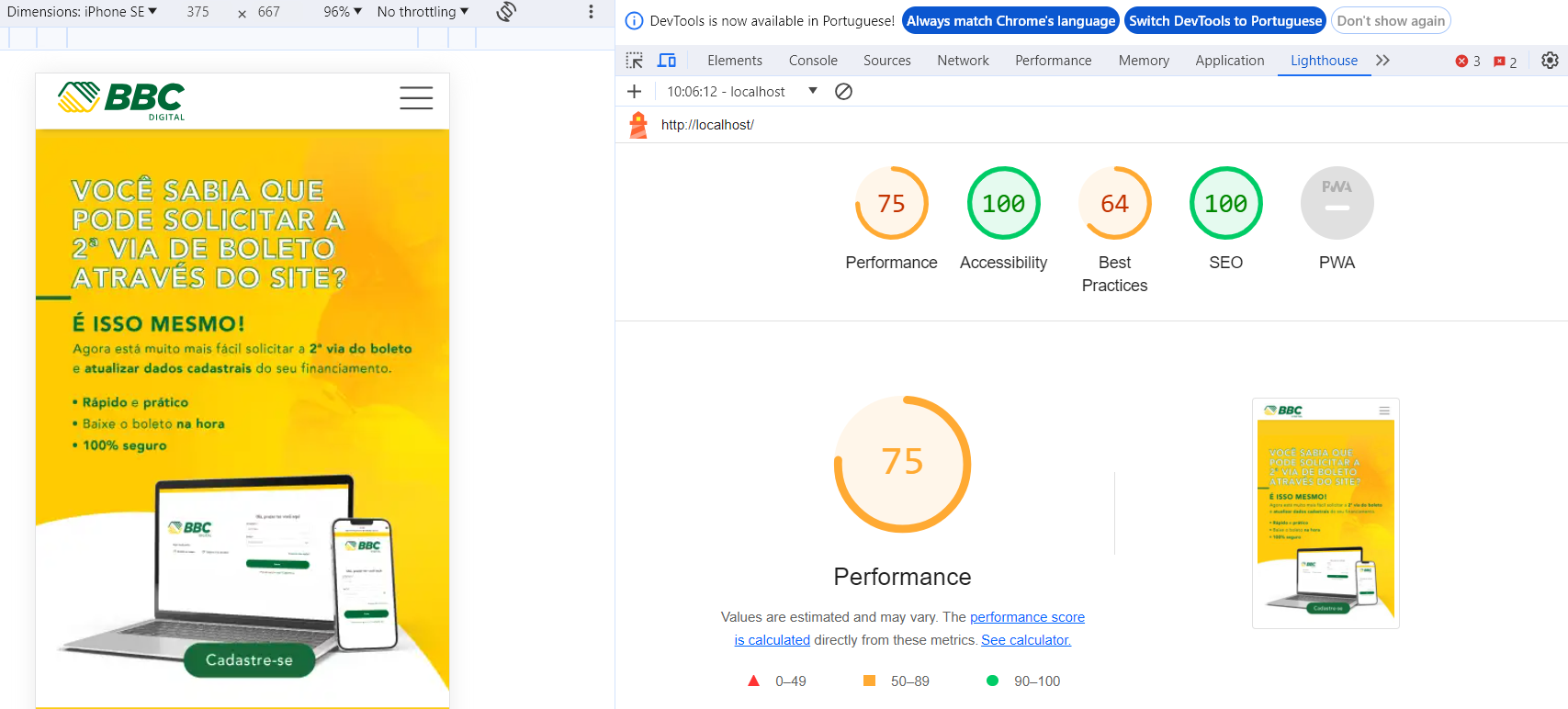Click the add new report plus icon
Viewport: 1568px width, 709px height.
click(x=634, y=92)
